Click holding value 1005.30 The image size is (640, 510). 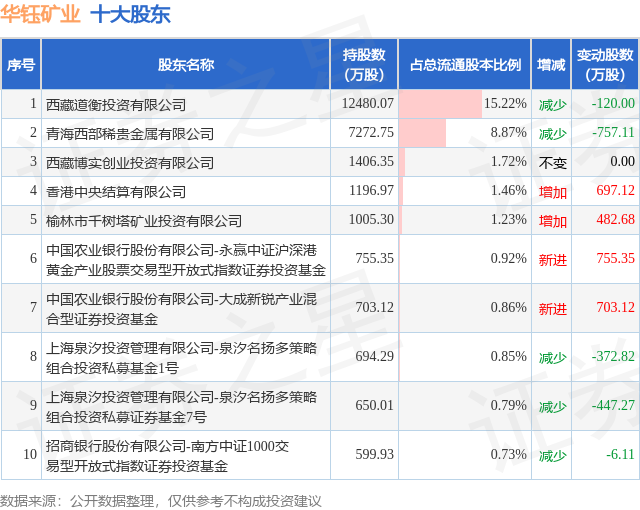click(x=371, y=219)
